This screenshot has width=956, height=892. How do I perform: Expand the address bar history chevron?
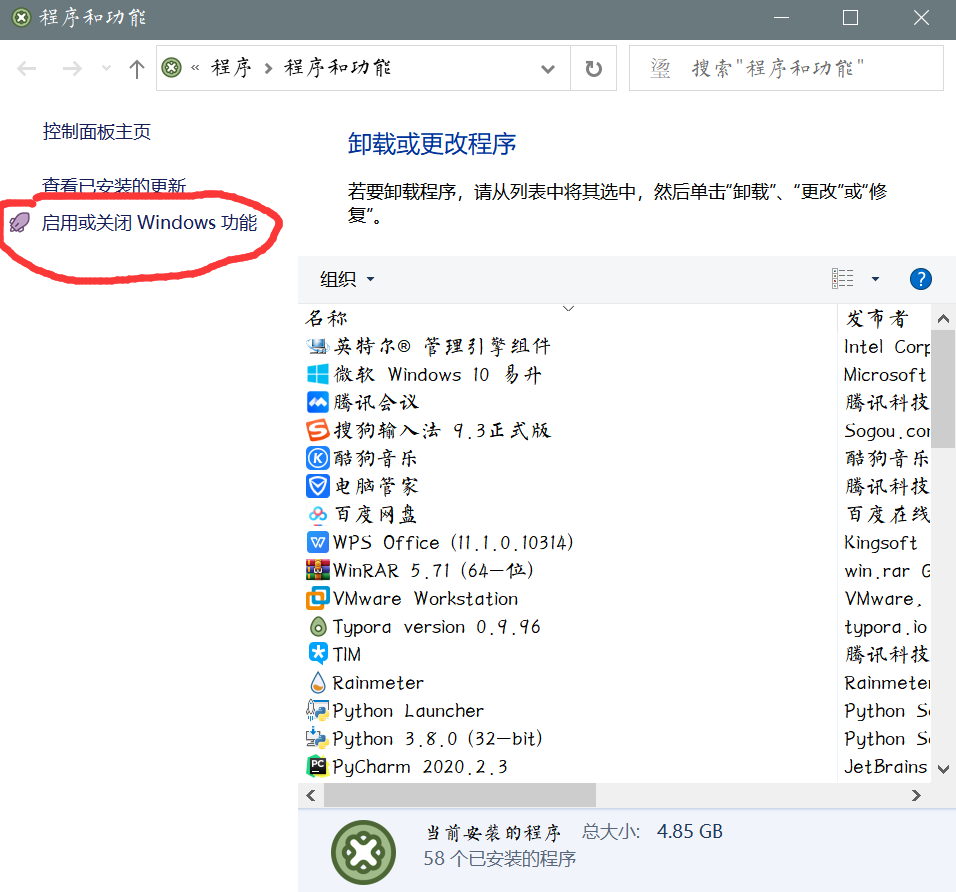(x=548, y=68)
